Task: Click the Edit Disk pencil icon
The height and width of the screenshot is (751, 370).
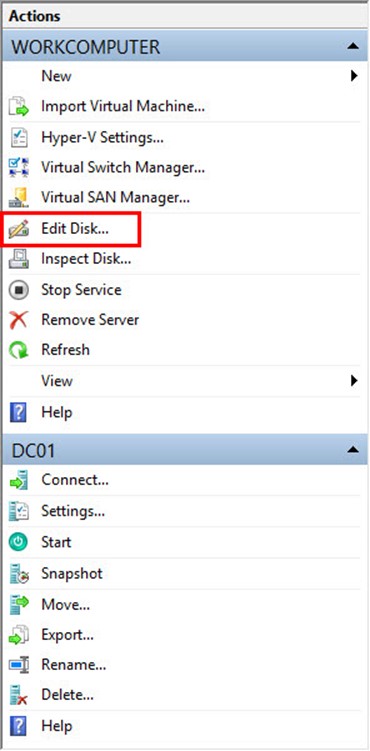Action: (x=19, y=229)
